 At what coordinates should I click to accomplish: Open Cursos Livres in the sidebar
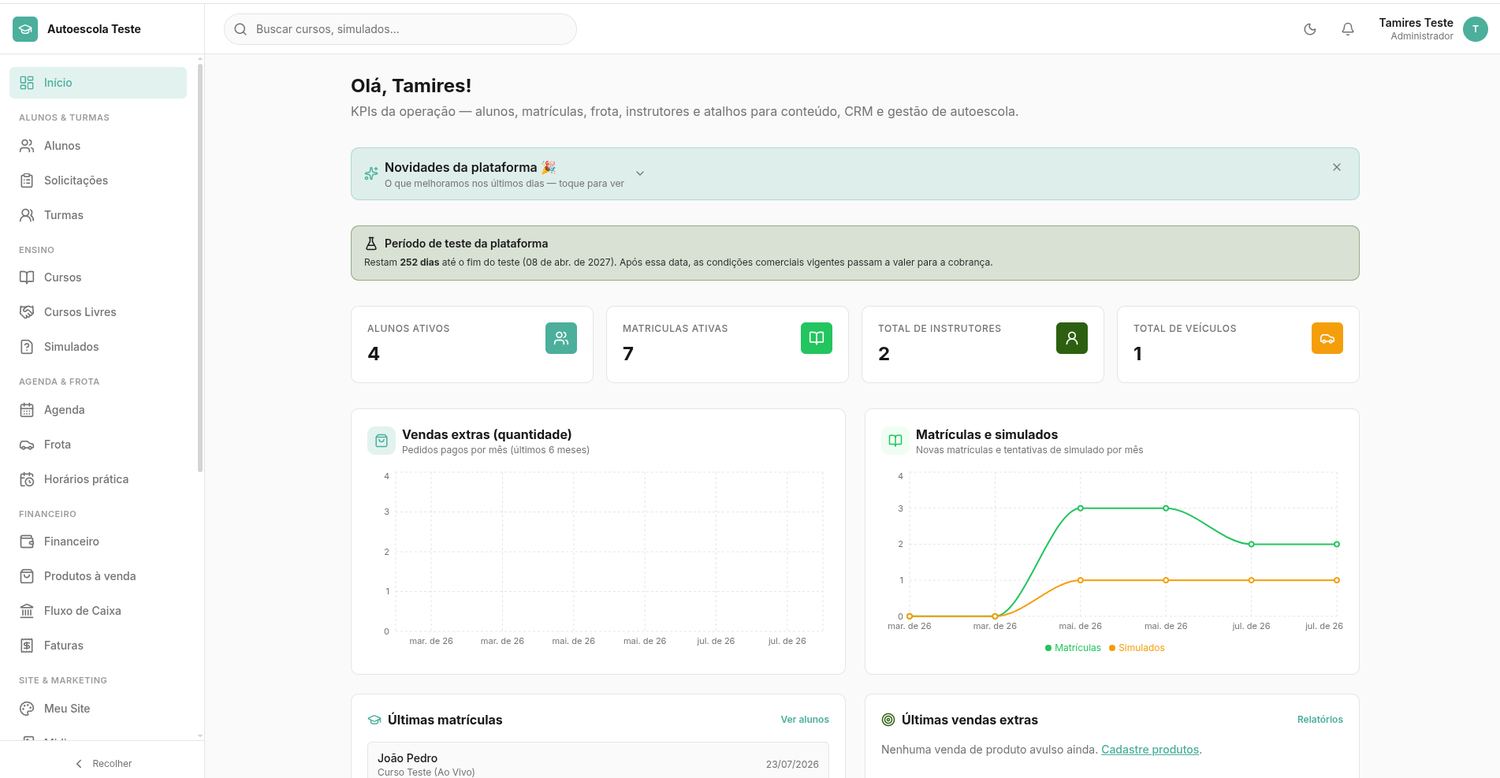pyautogui.click(x=98, y=312)
